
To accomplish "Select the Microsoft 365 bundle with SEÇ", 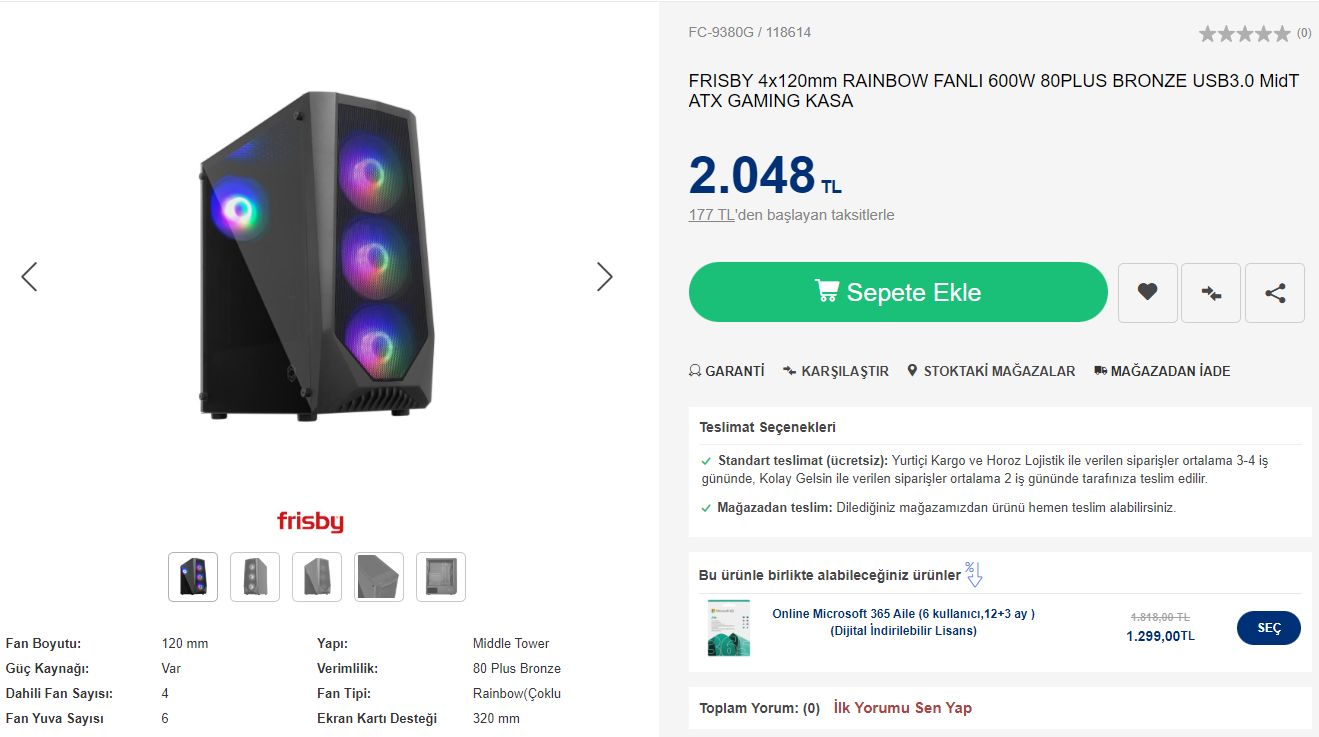I will click(1269, 628).
